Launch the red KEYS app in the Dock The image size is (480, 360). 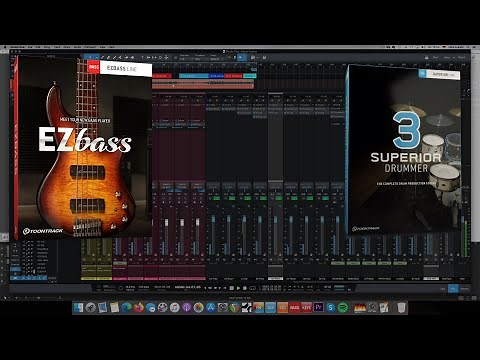(x=306, y=307)
